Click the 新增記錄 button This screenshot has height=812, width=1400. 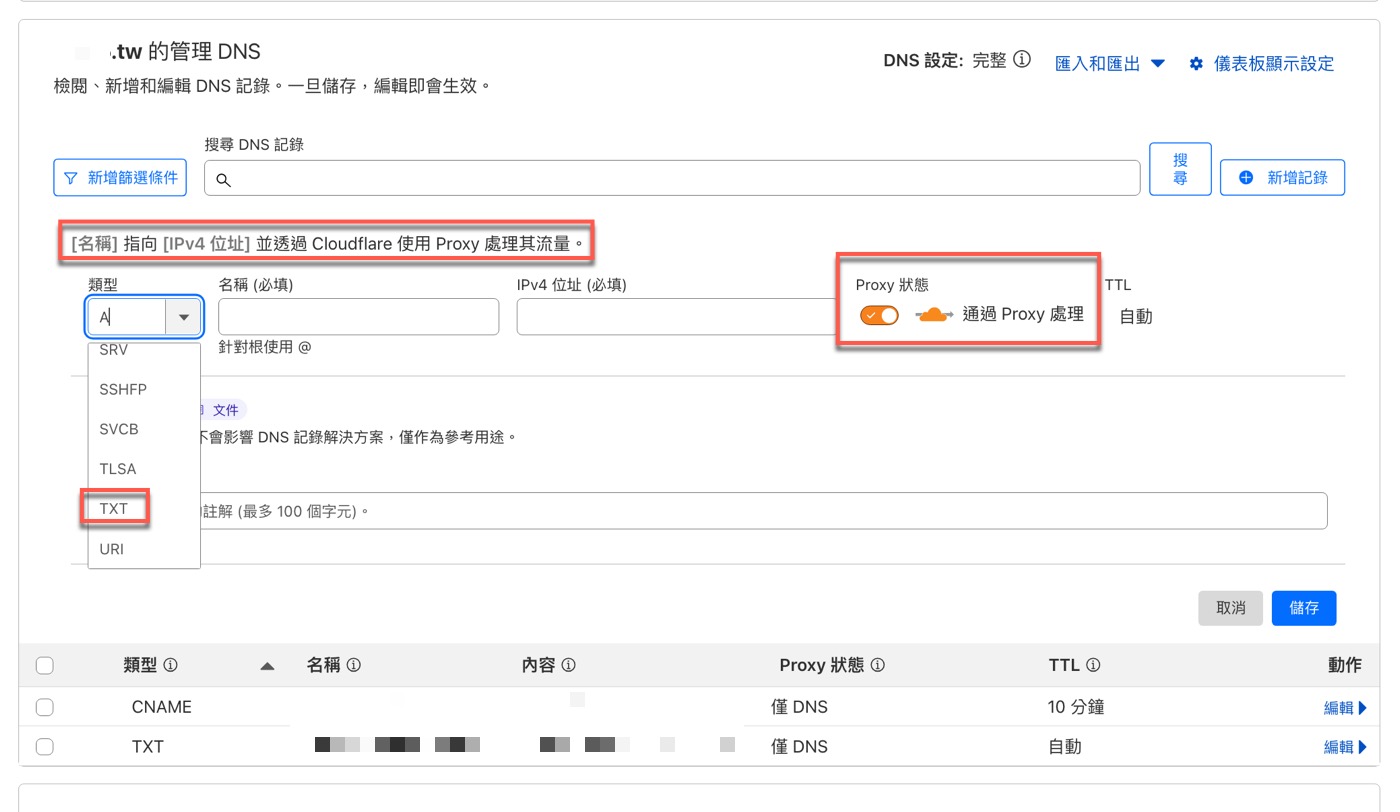tap(1282, 177)
